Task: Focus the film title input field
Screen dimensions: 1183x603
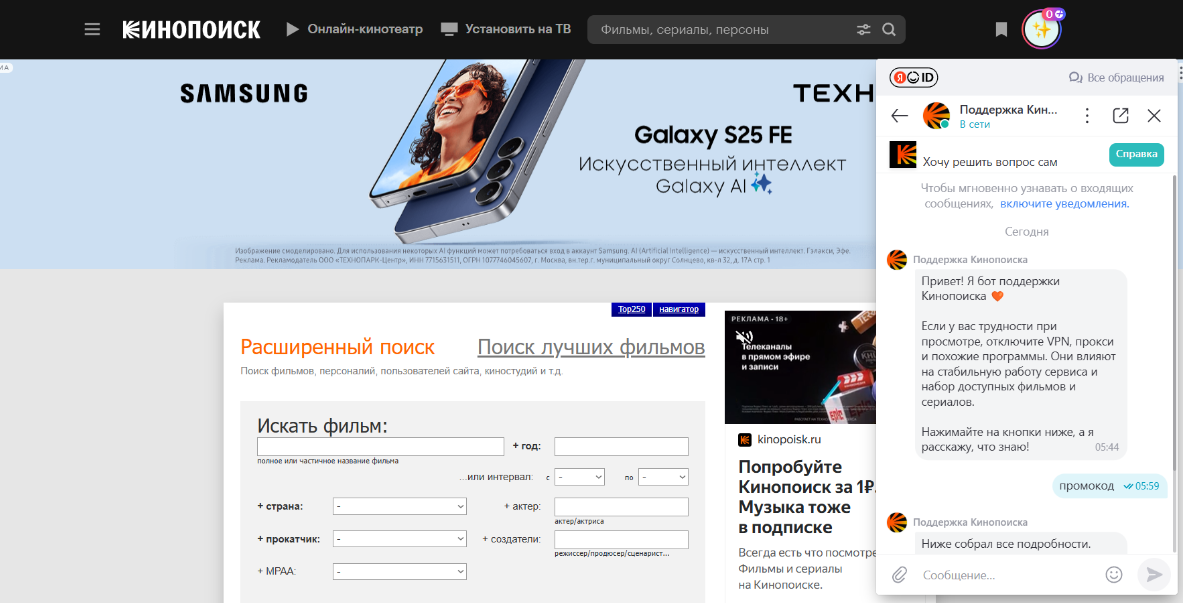Action: 380,446
